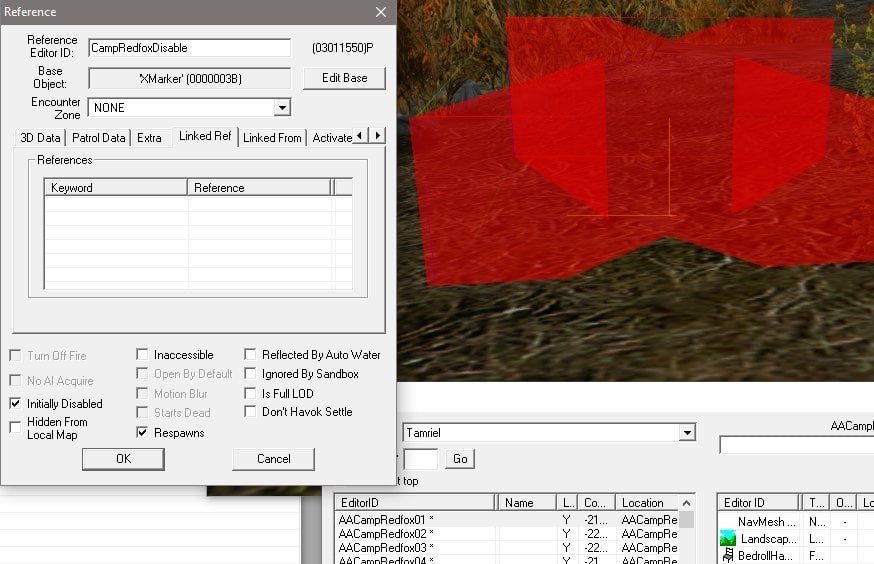Open the Encounter Zone dropdown
874x564 pixels.
[283, 108]
